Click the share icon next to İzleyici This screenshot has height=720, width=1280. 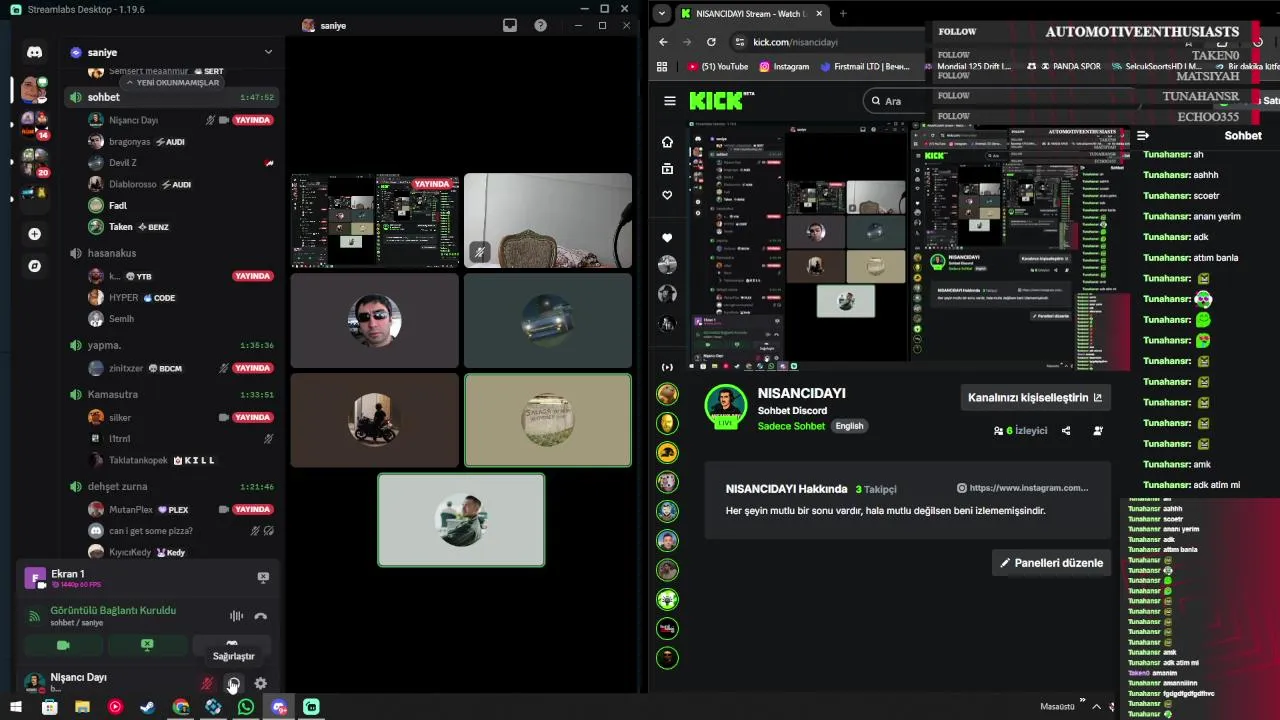(x=1066, y=431)
